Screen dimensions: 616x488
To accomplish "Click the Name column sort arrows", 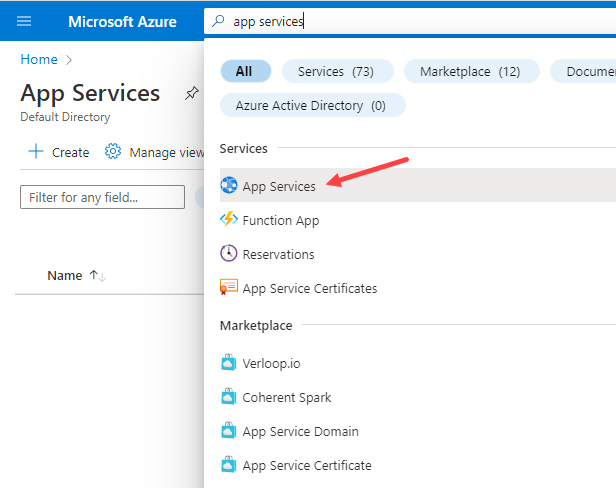I will (98, 276).
